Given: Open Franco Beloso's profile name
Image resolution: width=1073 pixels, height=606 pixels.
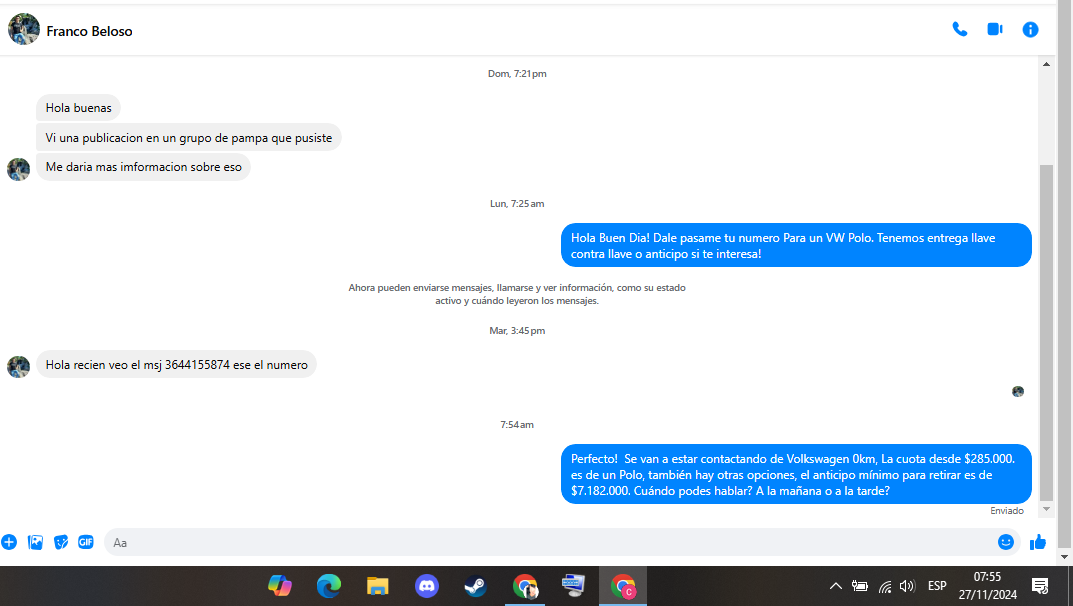Looking at the screenshot, I should click(x=90, y=31).
